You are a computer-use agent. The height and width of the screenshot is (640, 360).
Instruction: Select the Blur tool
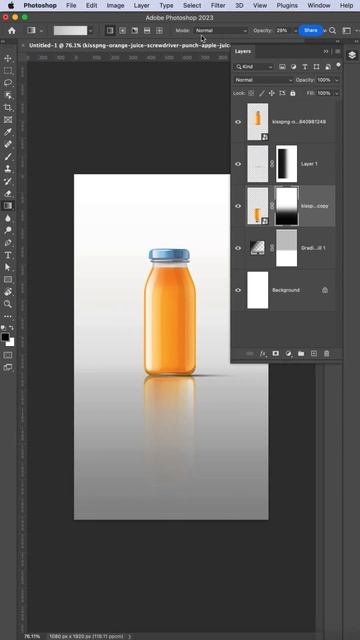tap(8, 218)
